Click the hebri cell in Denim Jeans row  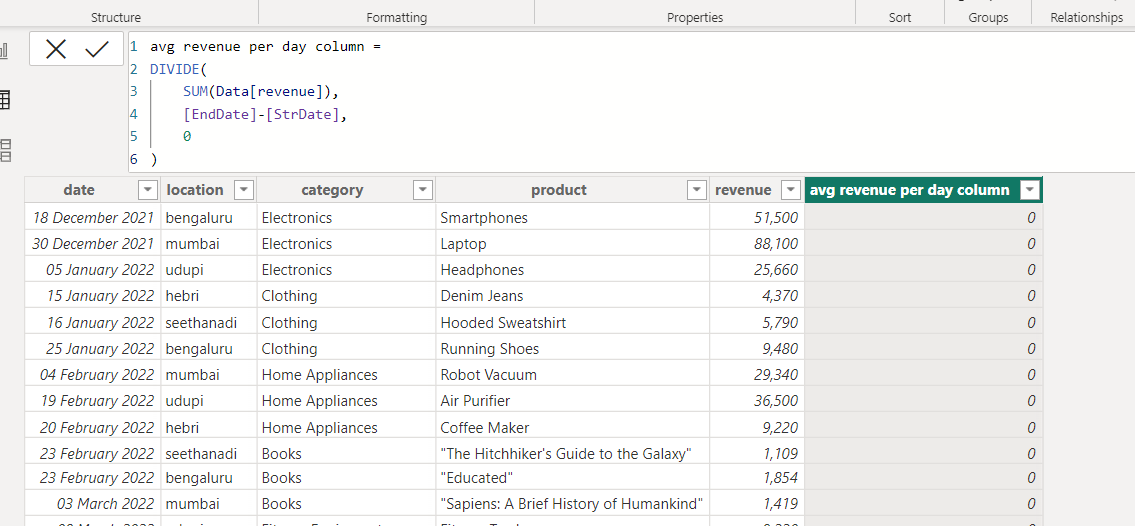[208, 296]
